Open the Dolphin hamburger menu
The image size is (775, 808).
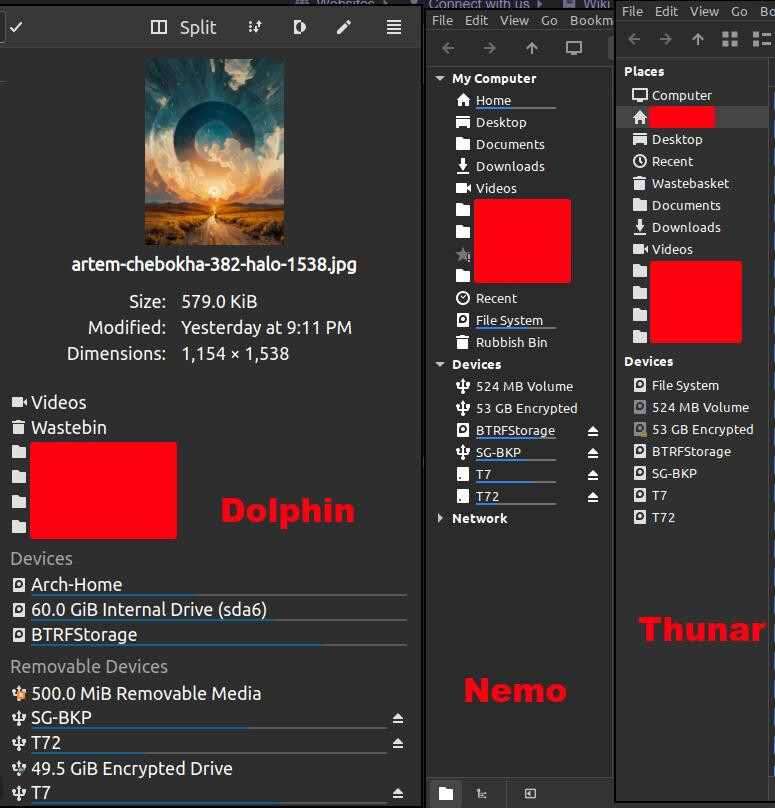(x=394, y=27)
